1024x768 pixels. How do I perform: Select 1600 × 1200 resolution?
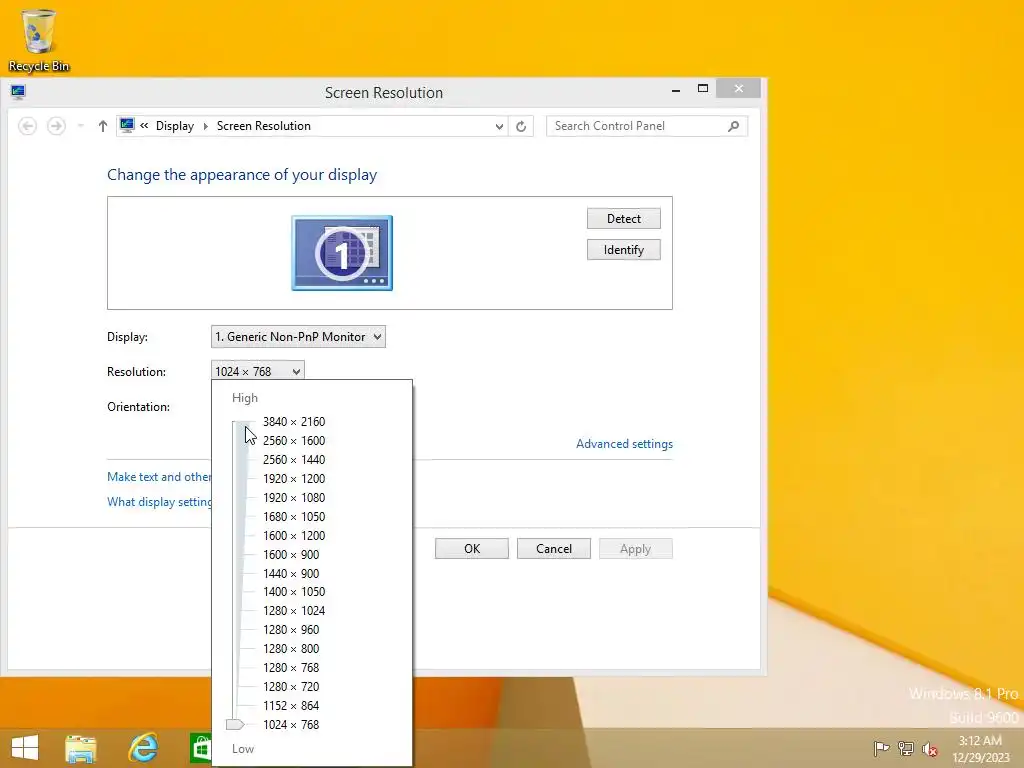pyautogui.click(x=294, y=536)
